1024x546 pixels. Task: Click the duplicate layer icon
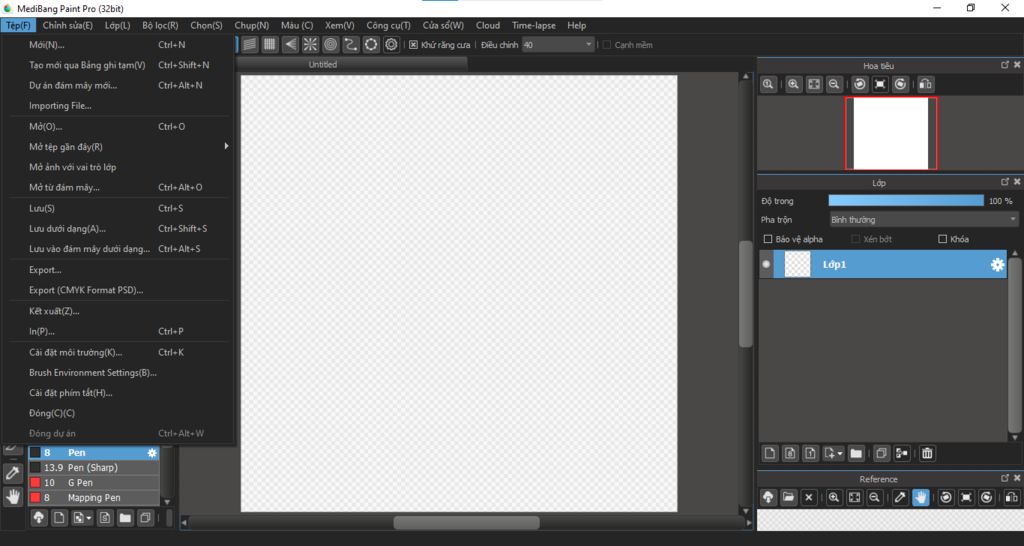tap(882, 453)
